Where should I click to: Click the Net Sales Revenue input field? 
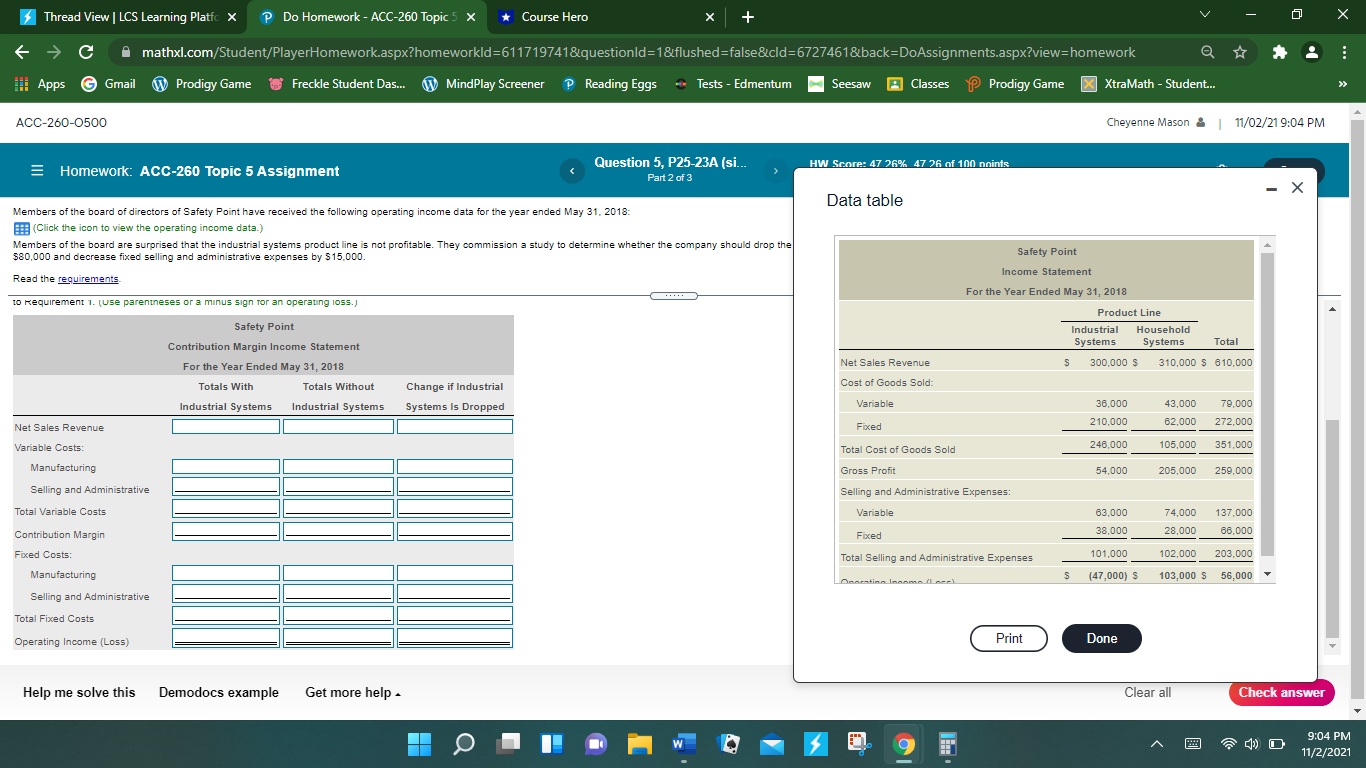click(x=225, y=426)
